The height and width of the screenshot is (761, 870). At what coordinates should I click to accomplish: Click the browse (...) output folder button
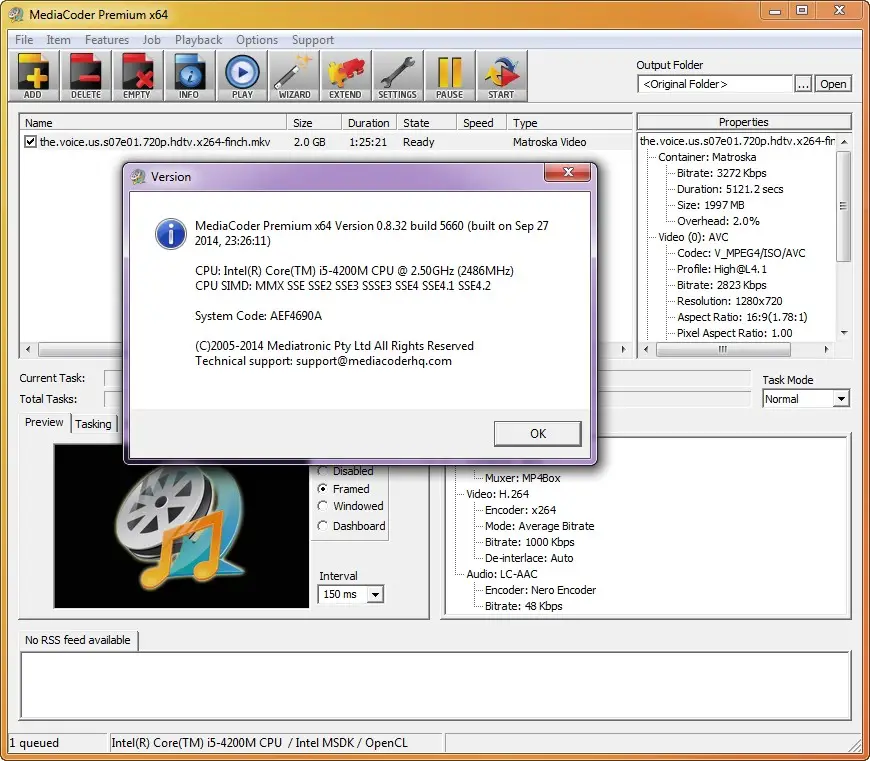coord(803,84)
